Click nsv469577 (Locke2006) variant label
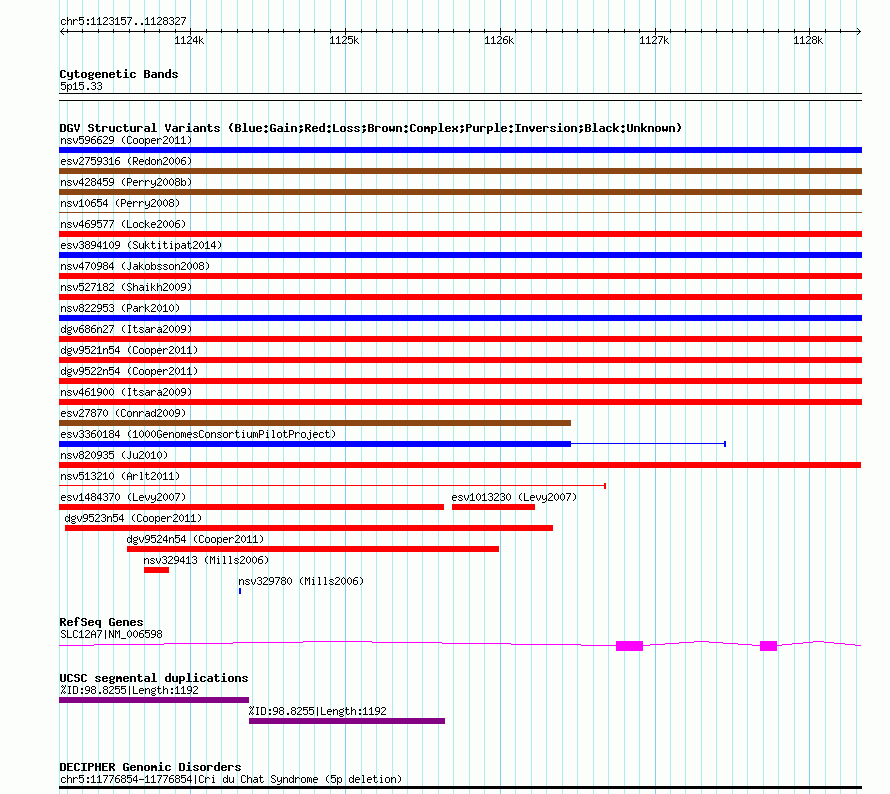 (x=123, y=224)
